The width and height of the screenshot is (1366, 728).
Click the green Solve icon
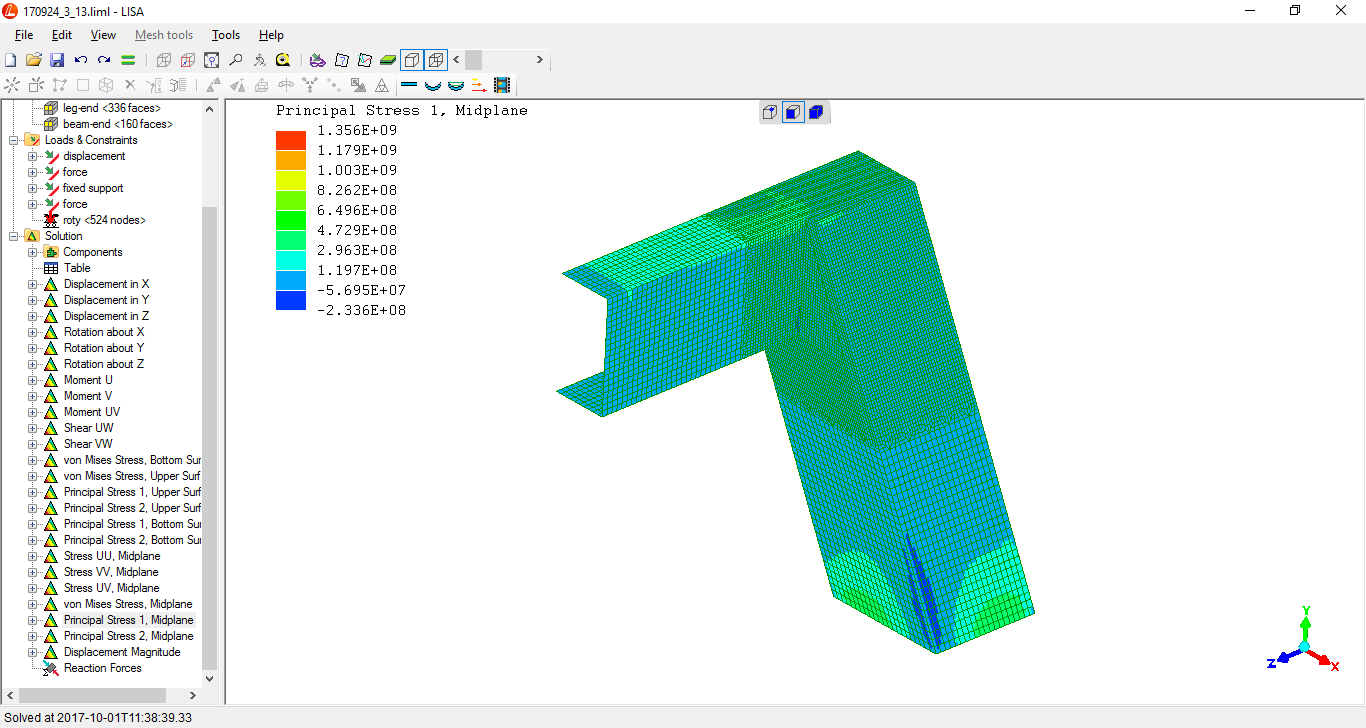tap(128, 60)
